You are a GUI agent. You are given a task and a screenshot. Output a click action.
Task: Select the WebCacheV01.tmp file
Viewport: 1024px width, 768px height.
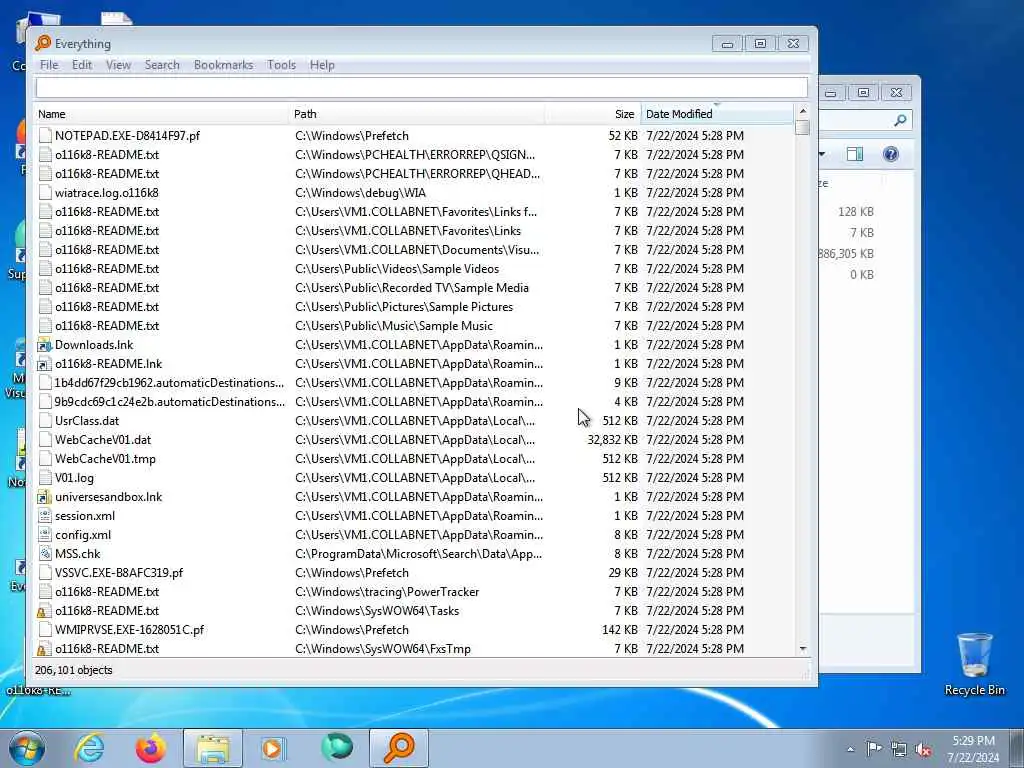pos(105,458)
